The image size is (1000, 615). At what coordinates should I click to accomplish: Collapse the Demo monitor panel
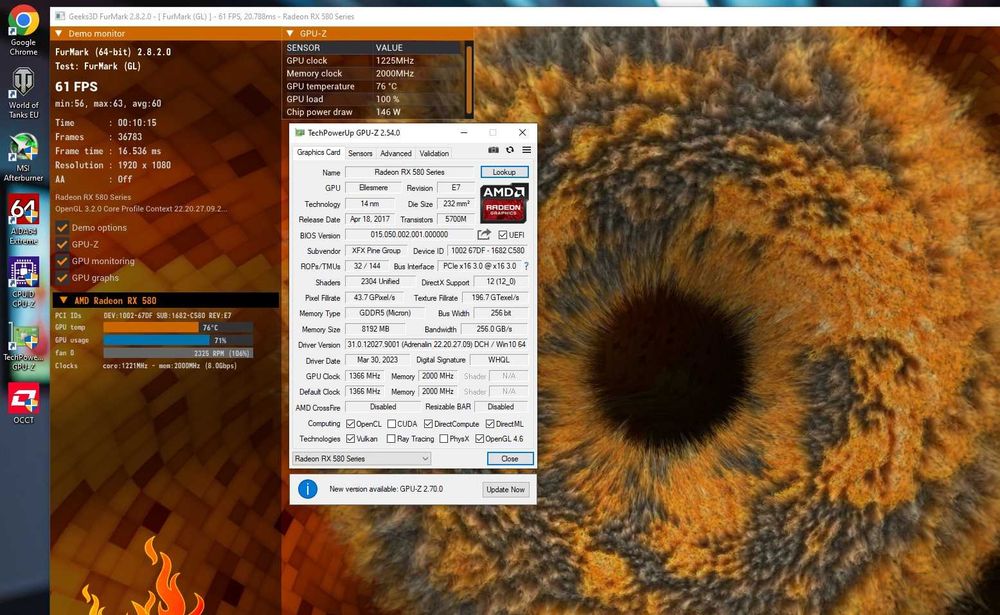click(x=59, y=33)
